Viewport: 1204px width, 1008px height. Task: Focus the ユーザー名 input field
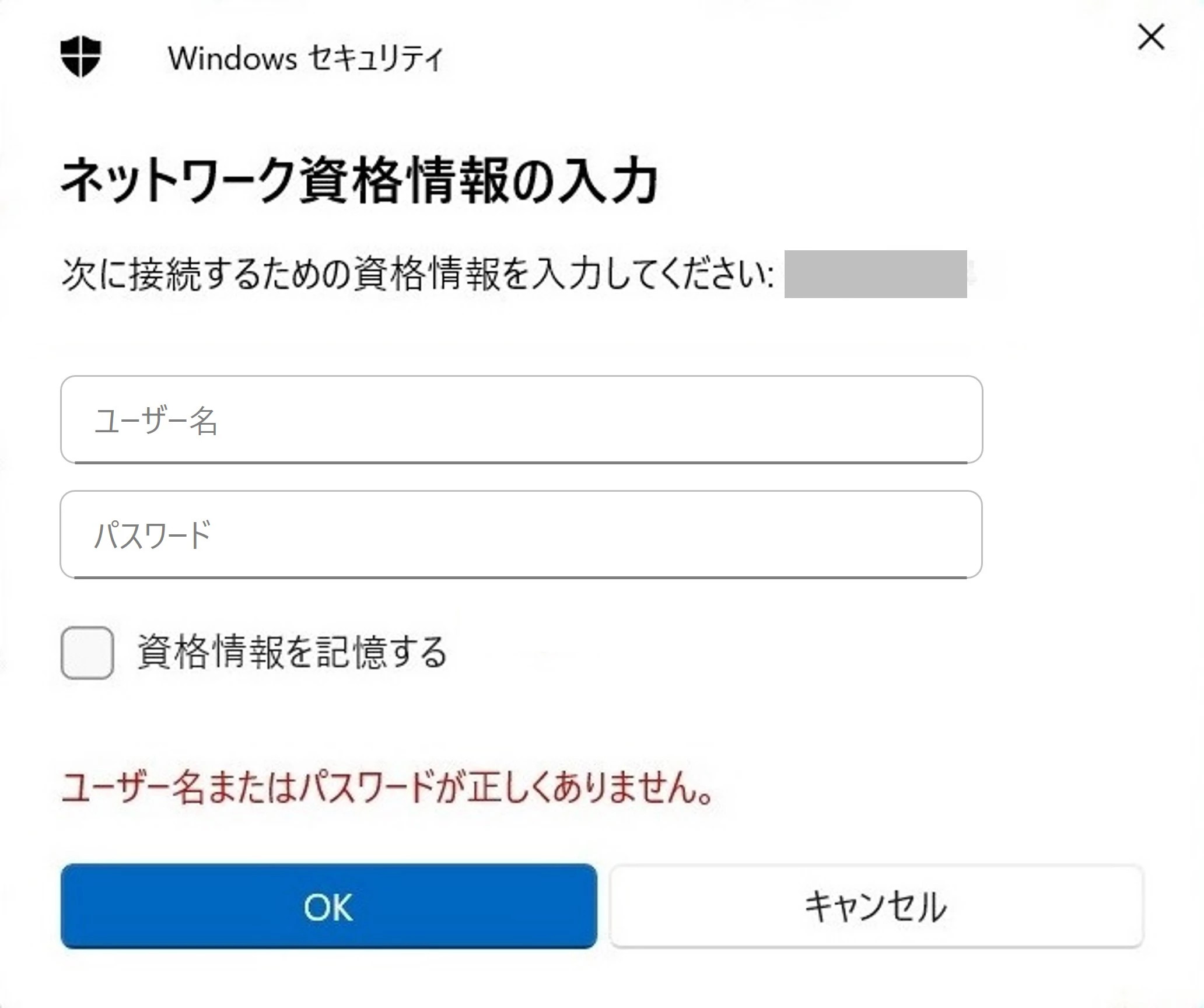521,419
